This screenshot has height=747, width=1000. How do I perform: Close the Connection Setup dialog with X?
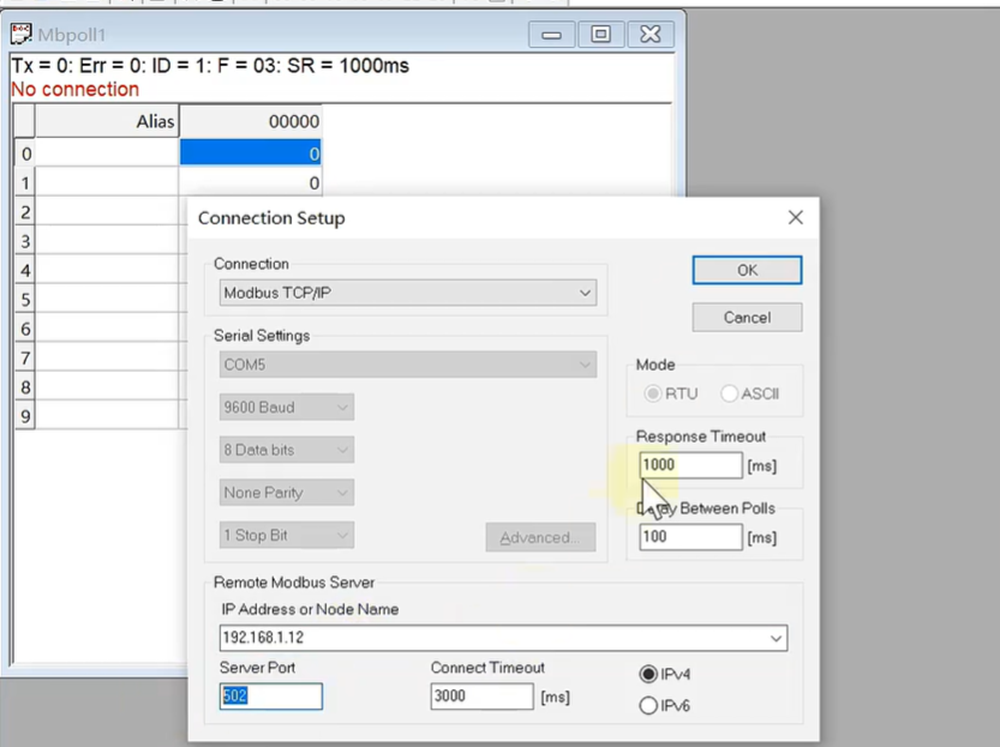(795, 218)
